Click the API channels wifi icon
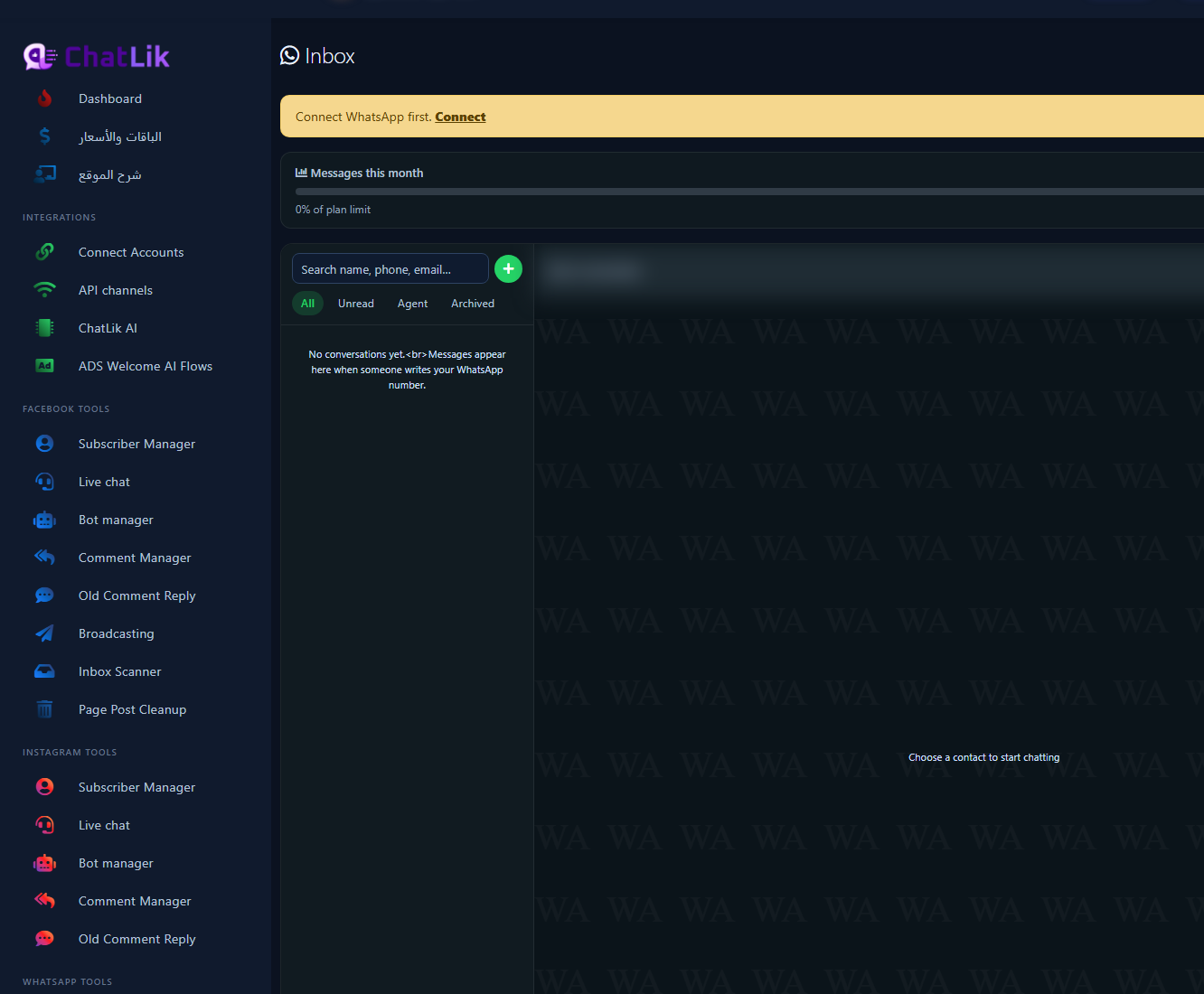Screen dimensions: 1204x994 [x=44, y=290]
